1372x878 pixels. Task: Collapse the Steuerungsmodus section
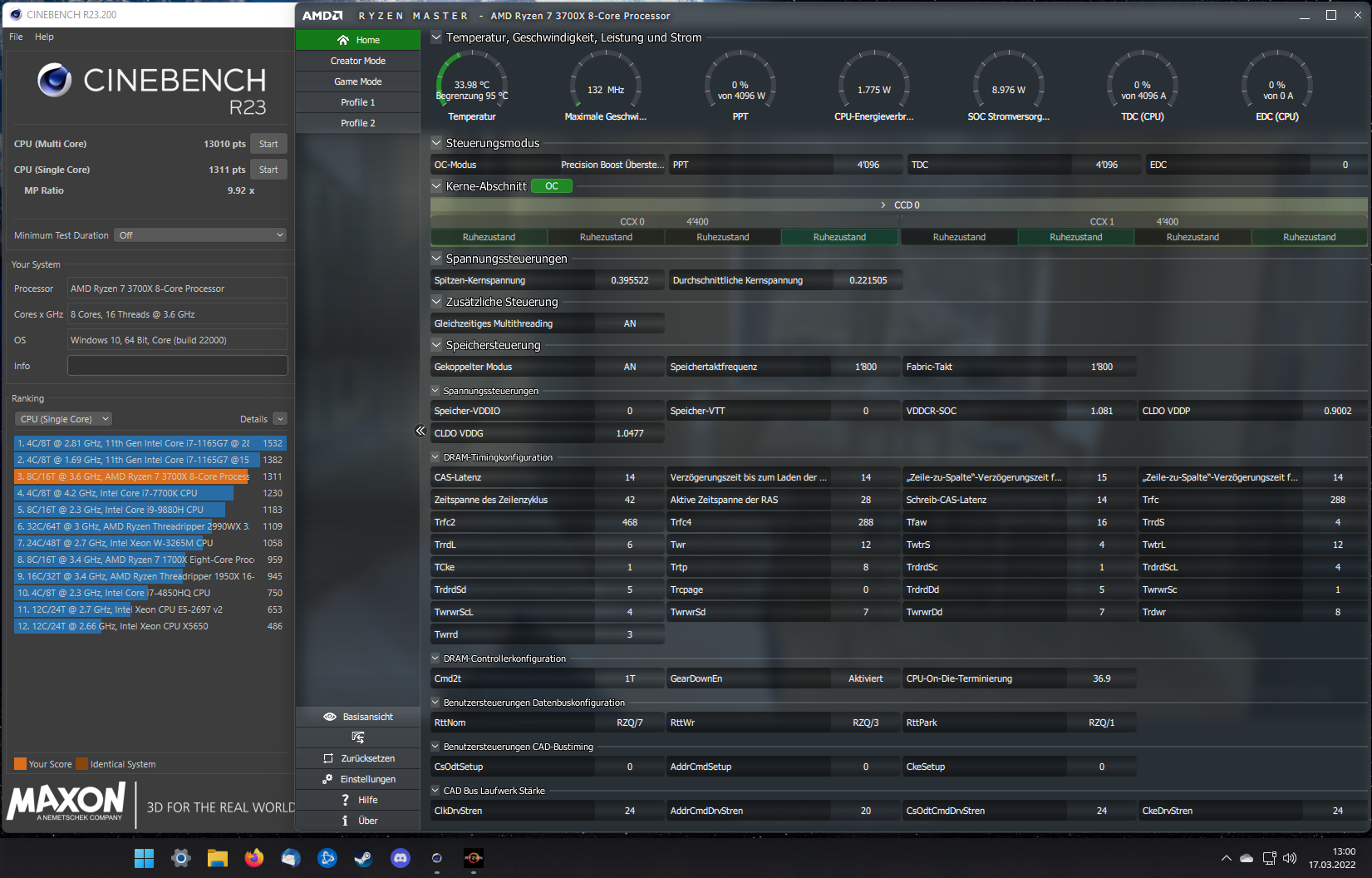pyautogui.click(x=436, y=143)
